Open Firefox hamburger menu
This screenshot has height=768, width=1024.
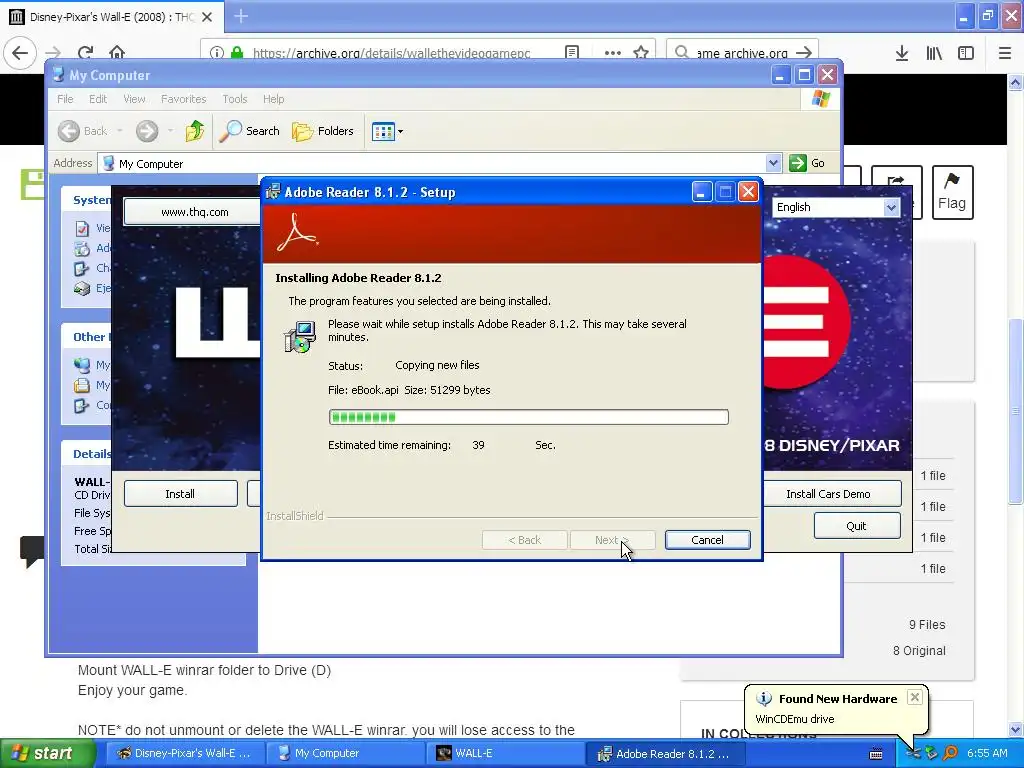[x=1005, y=53]
